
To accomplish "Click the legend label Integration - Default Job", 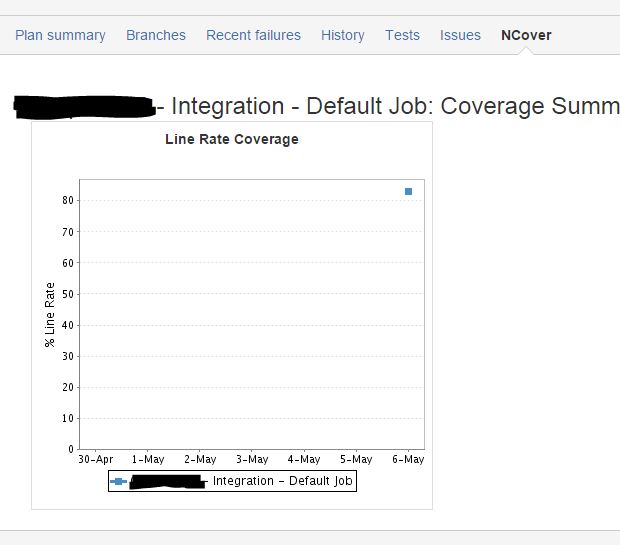I will (x=283, y=481).
